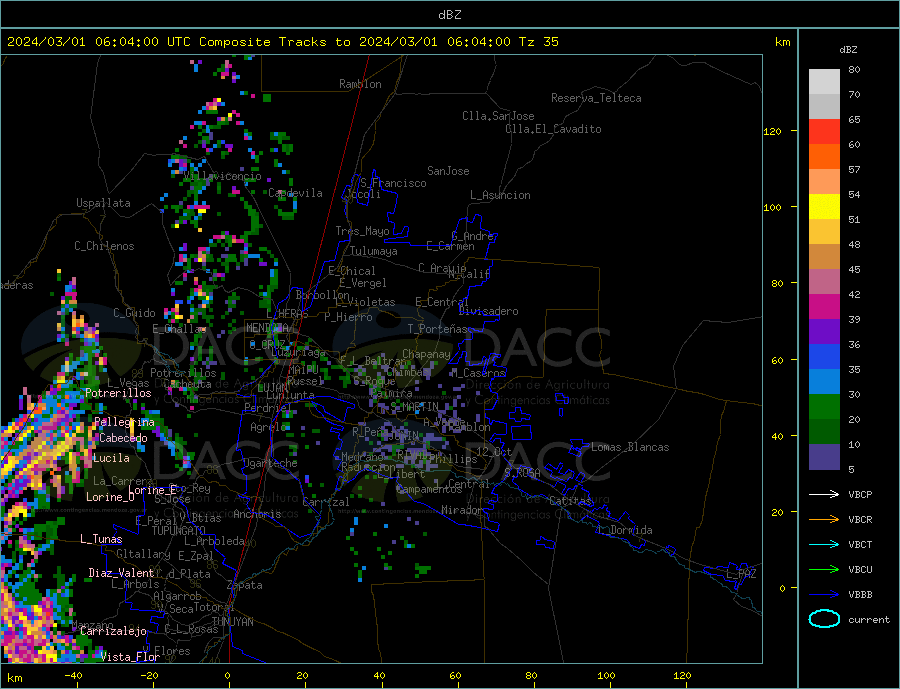Click the S_Francisco place label
900x689 pixels.
coord(393,183)
